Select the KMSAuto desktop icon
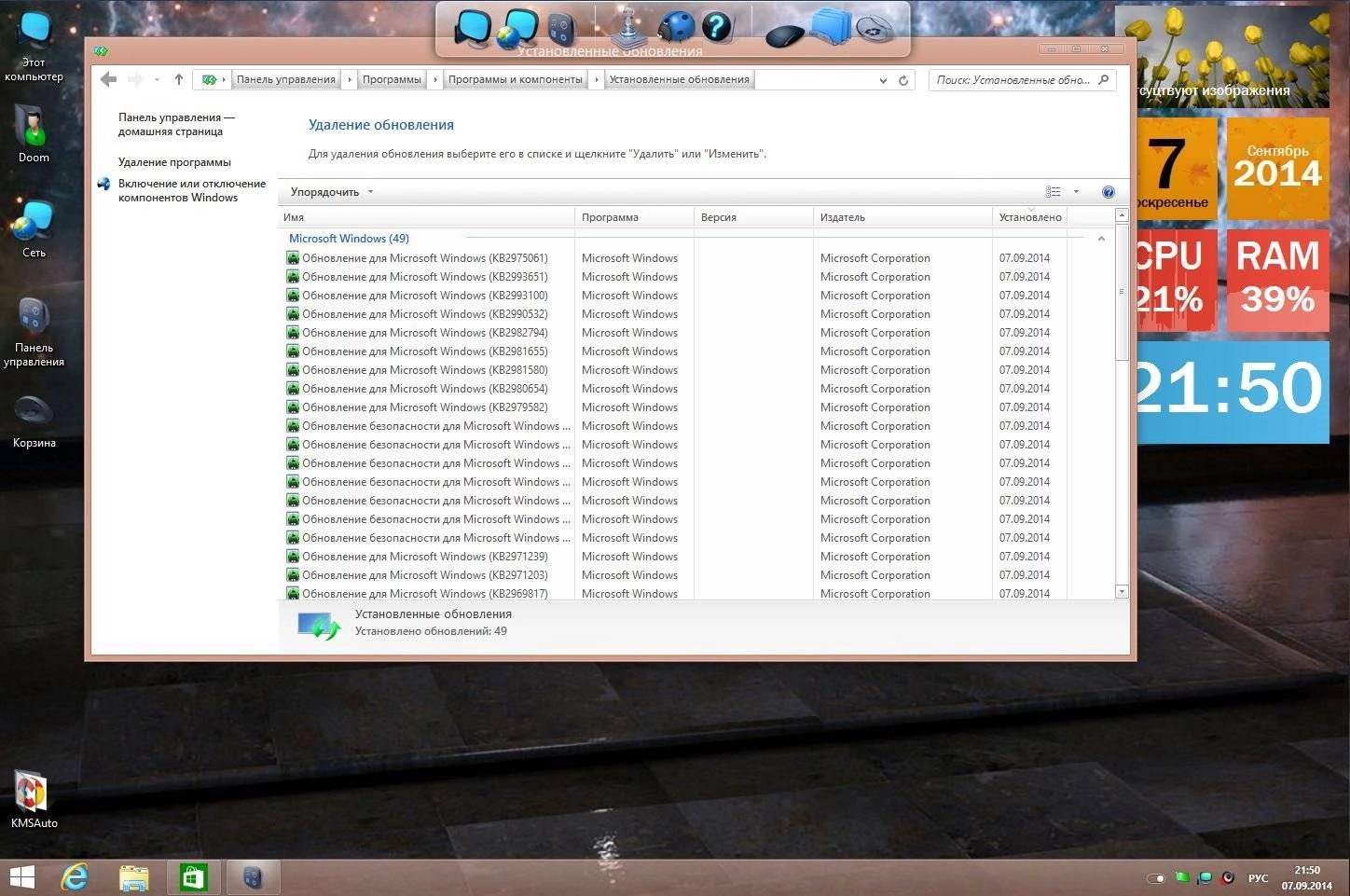 pos(34,800)
